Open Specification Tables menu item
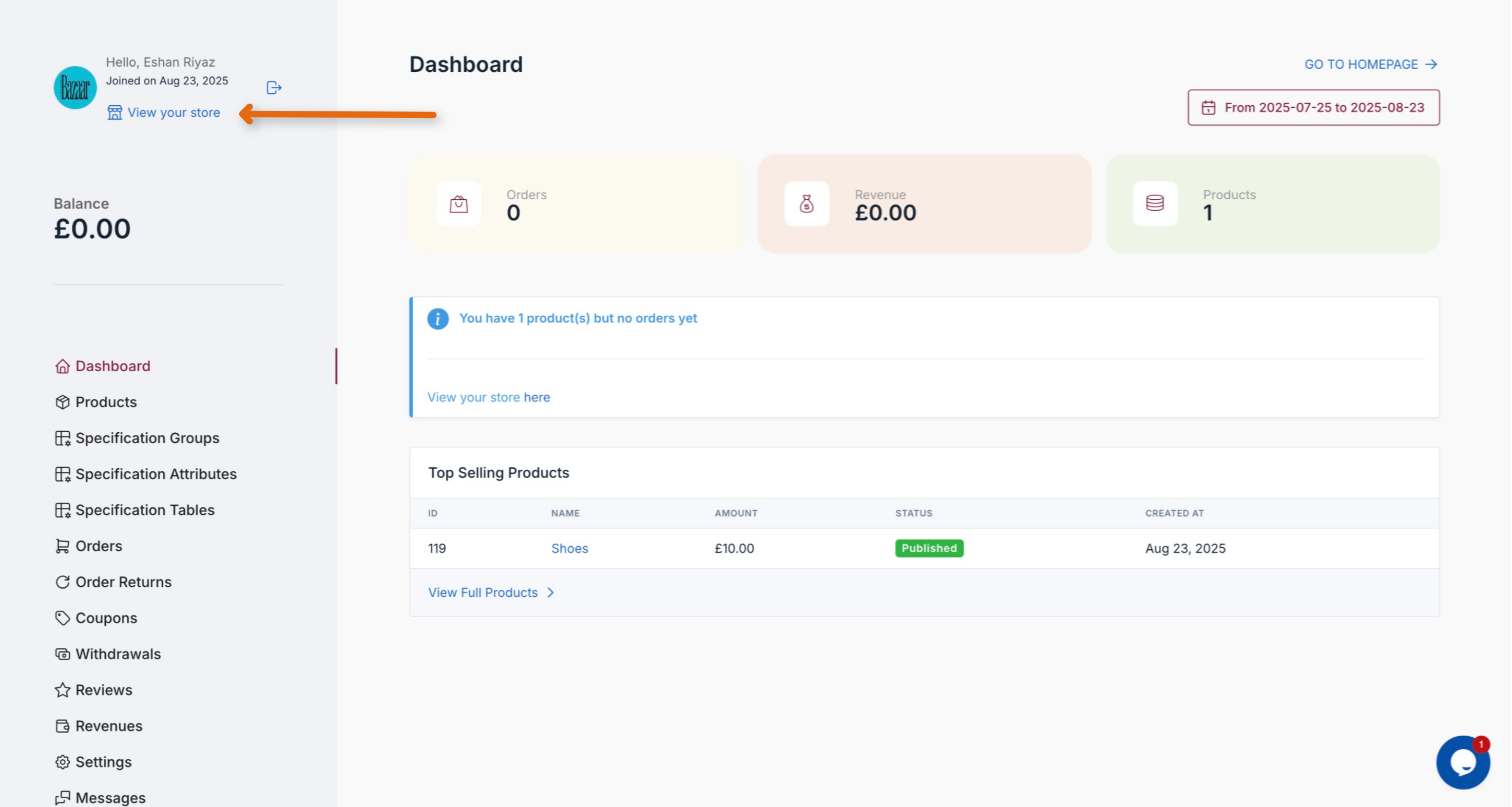 click(x=145, y=510)
